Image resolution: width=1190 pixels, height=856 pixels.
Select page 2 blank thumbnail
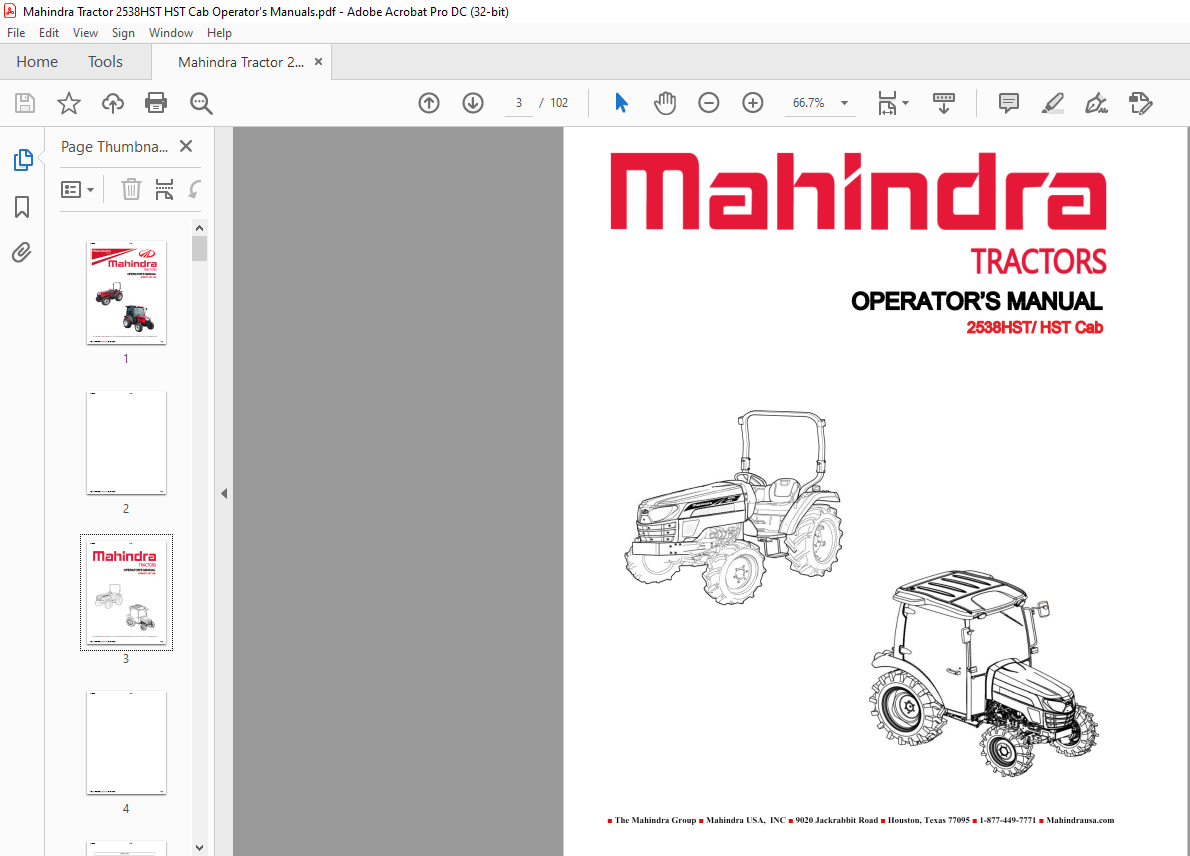point(126,442)
